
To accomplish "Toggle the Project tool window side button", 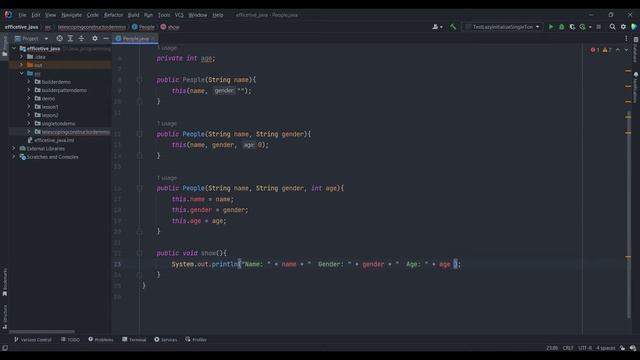I will (x=5, y=46).
